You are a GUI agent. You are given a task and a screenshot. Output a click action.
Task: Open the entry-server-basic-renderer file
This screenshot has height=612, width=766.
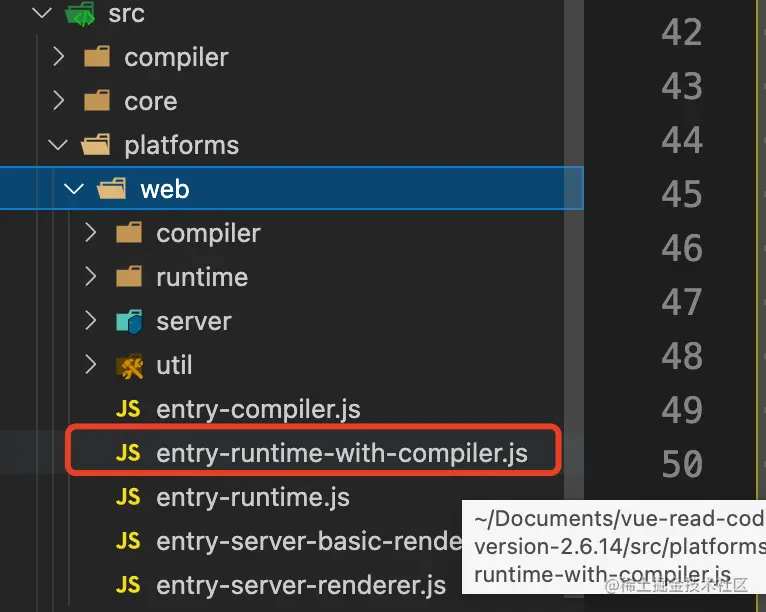coord(308,541)
